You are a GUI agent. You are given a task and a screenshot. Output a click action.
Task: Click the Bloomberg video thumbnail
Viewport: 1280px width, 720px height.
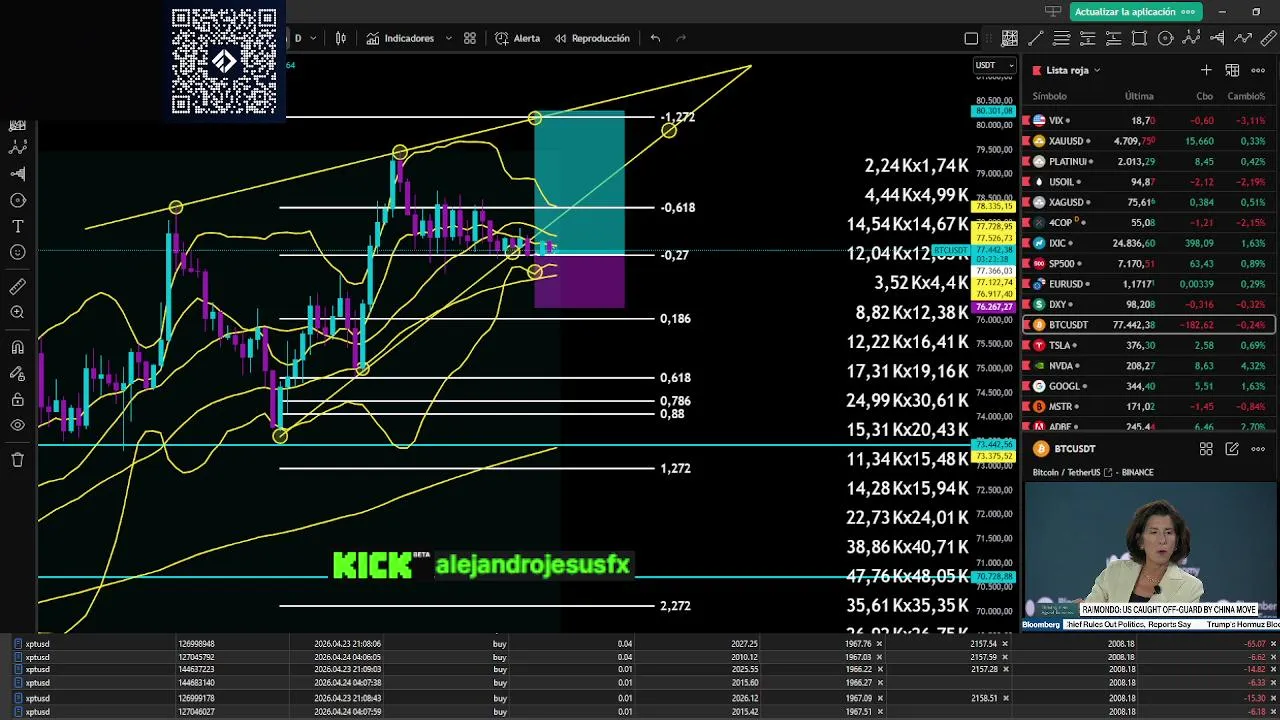(1150, 556)
